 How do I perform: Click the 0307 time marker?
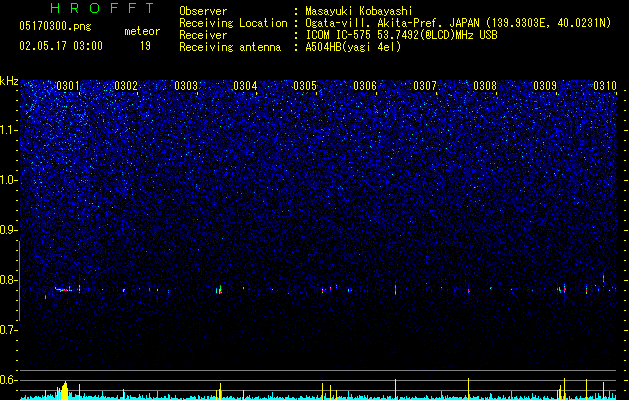(425, 86)
